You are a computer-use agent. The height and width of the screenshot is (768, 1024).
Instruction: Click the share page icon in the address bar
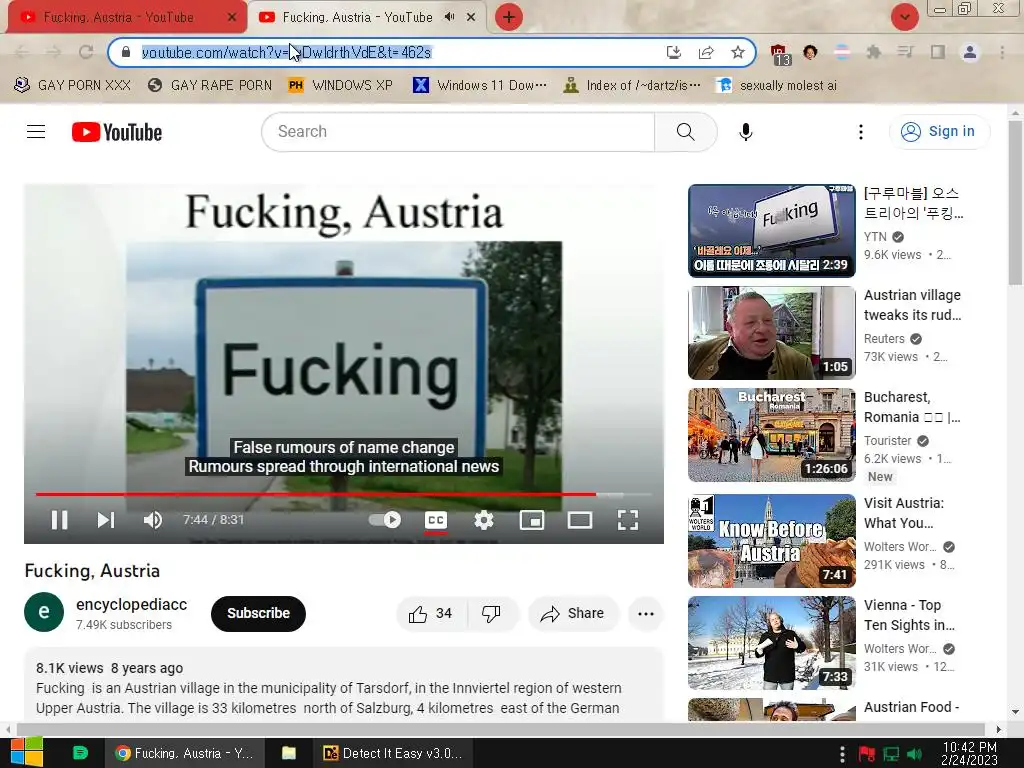706,52
